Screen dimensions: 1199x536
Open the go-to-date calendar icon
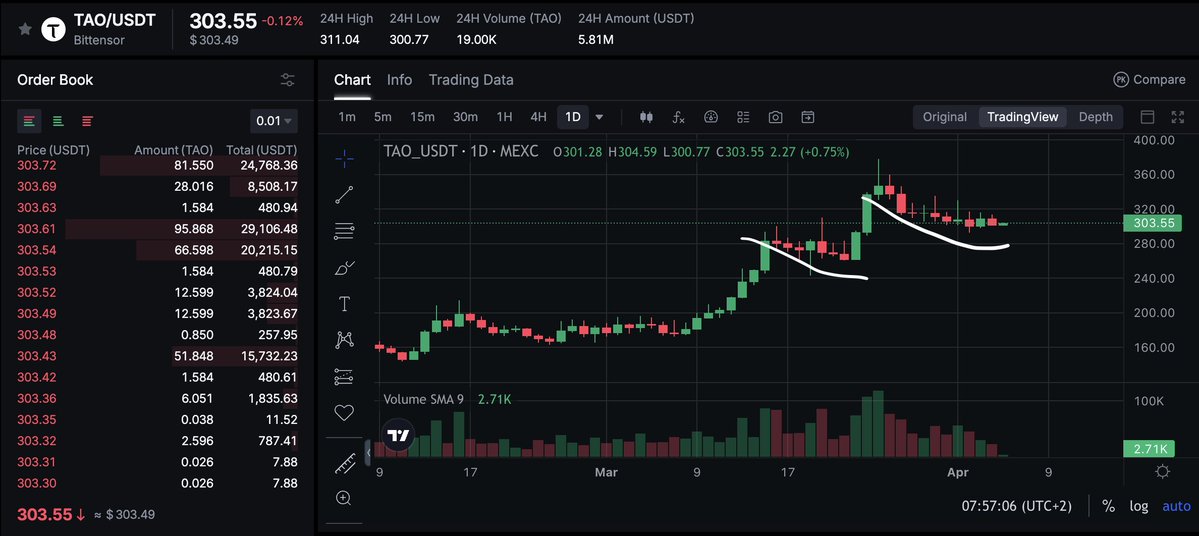807,117
